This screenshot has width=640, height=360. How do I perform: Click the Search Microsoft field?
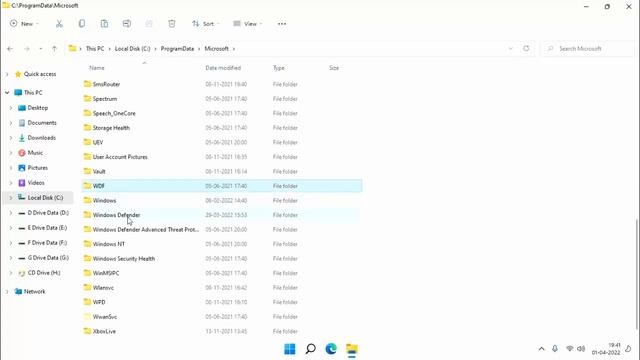tap(588, 48)
